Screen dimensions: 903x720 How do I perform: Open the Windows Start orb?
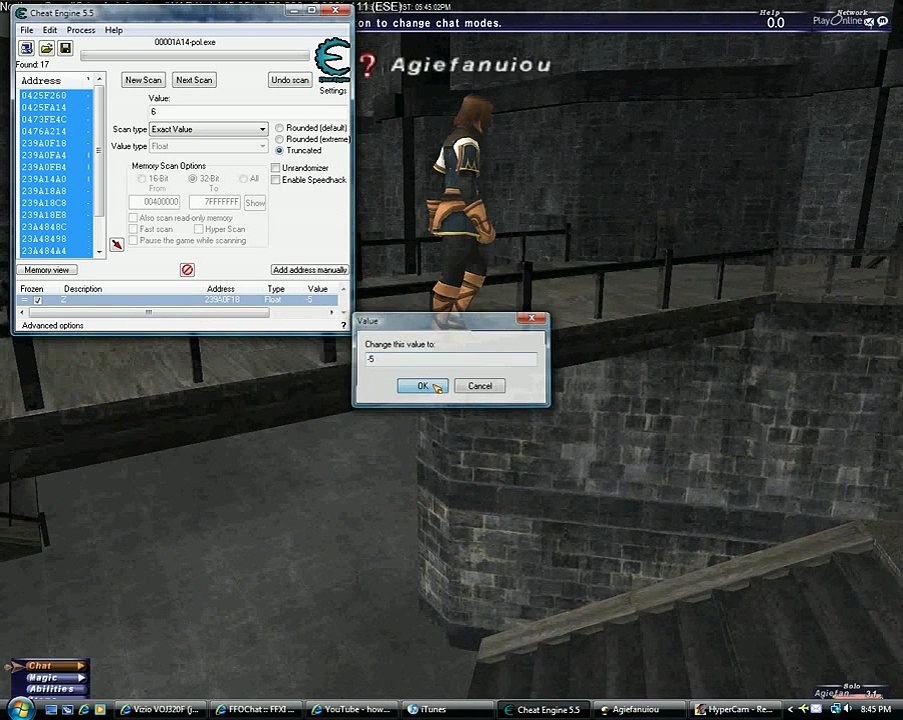tap(20, 708)
